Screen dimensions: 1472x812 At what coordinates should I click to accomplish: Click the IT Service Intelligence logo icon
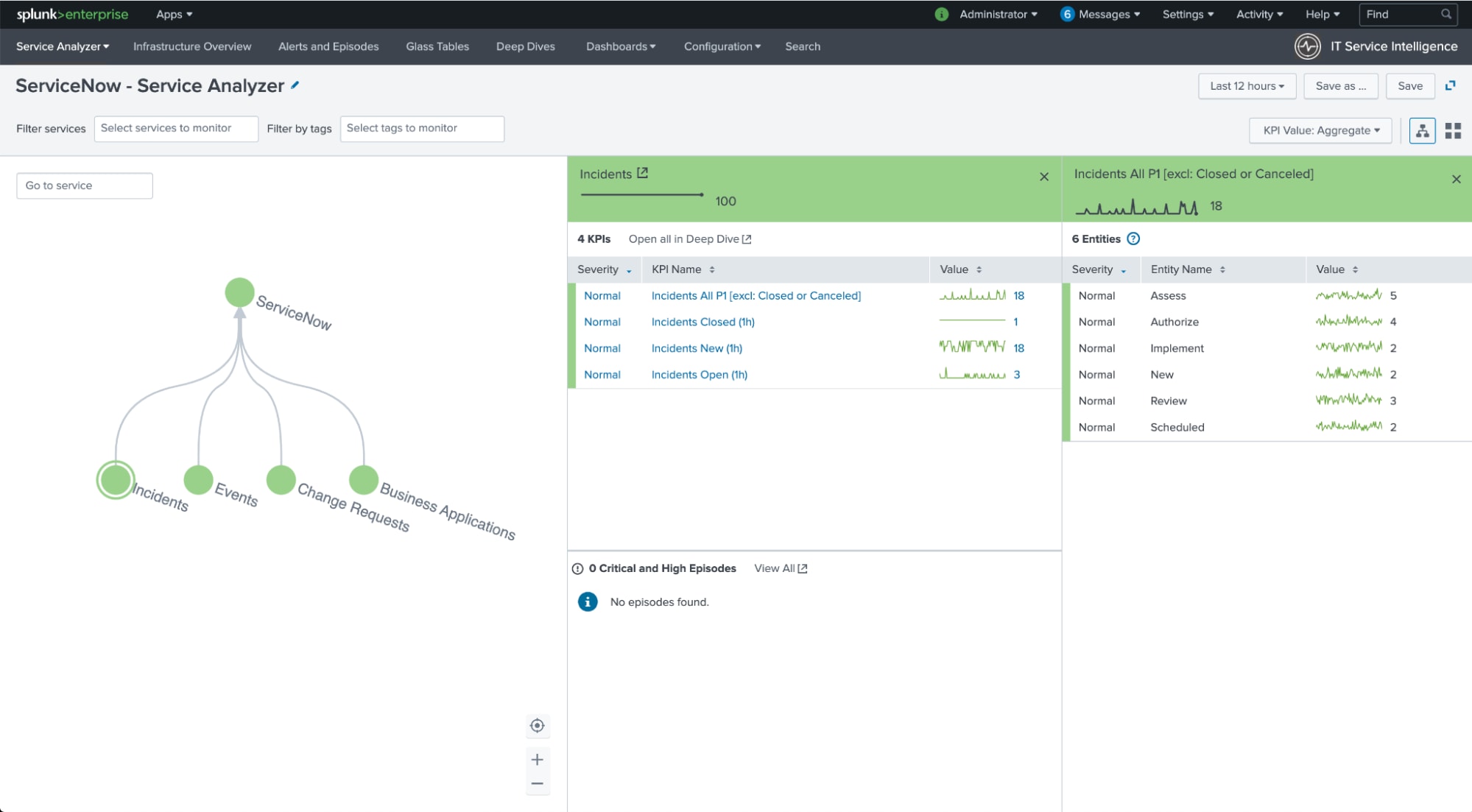(x=1307, y=46)
